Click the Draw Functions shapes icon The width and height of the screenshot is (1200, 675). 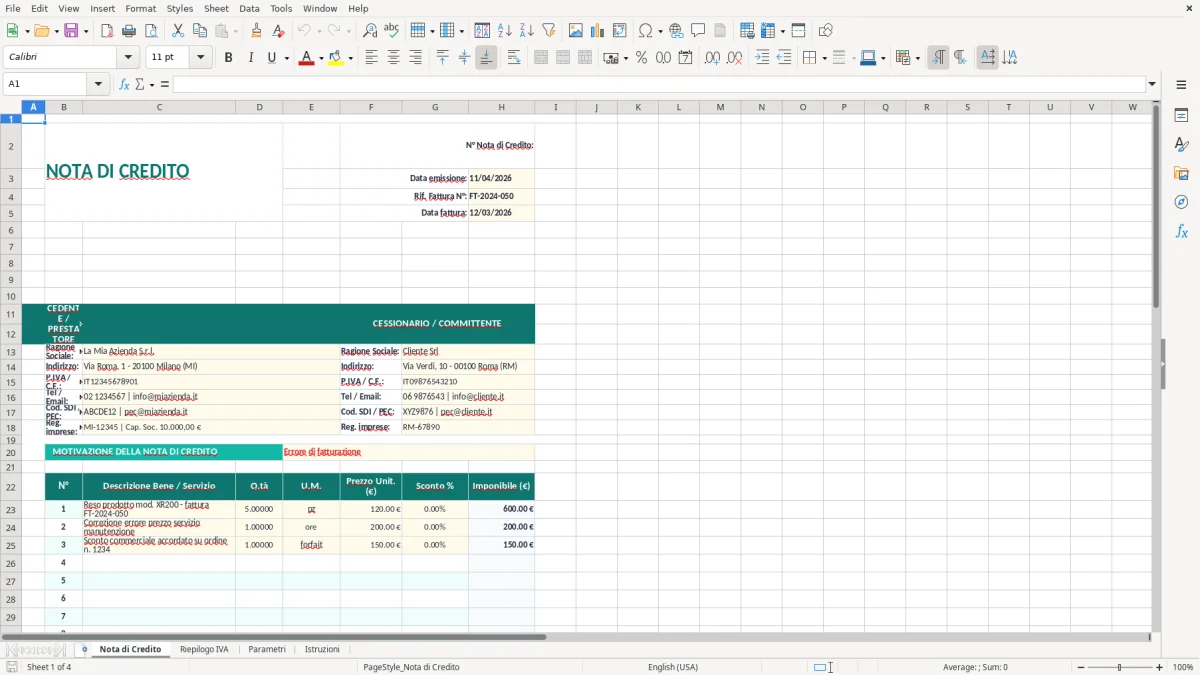(x=826, y=31)
